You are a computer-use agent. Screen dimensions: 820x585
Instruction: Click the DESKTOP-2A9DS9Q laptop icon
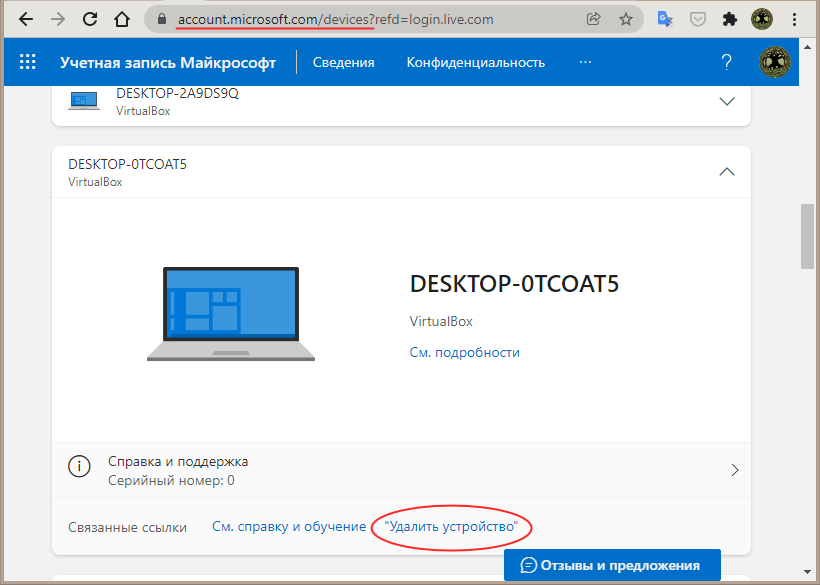point(84,101)
